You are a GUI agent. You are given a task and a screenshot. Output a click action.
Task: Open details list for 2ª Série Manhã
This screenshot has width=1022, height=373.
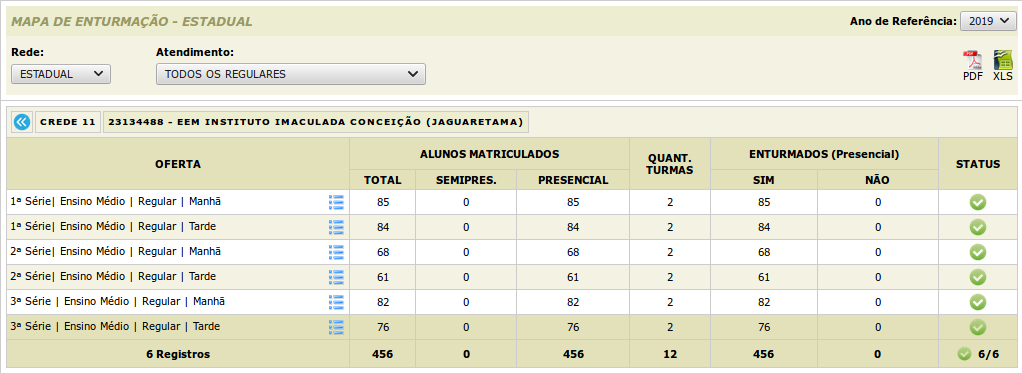336,252
